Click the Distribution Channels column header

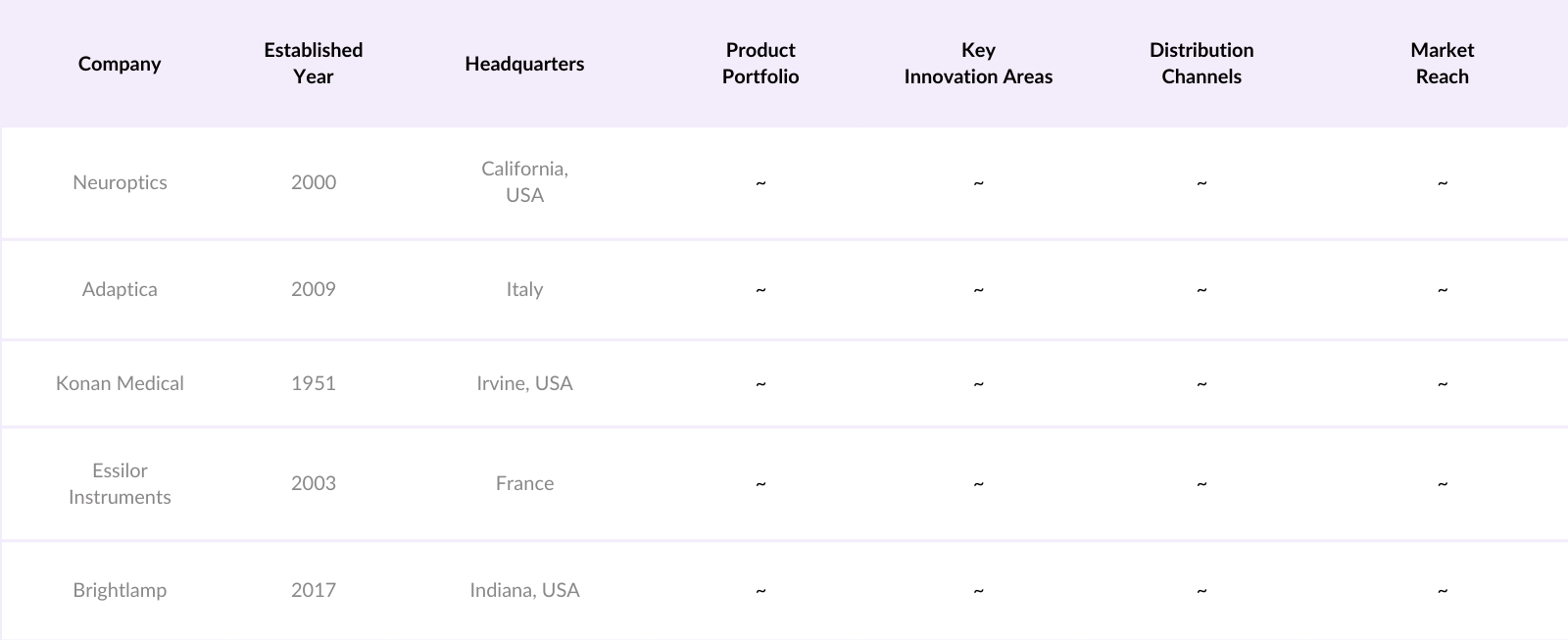(1201, 64)
